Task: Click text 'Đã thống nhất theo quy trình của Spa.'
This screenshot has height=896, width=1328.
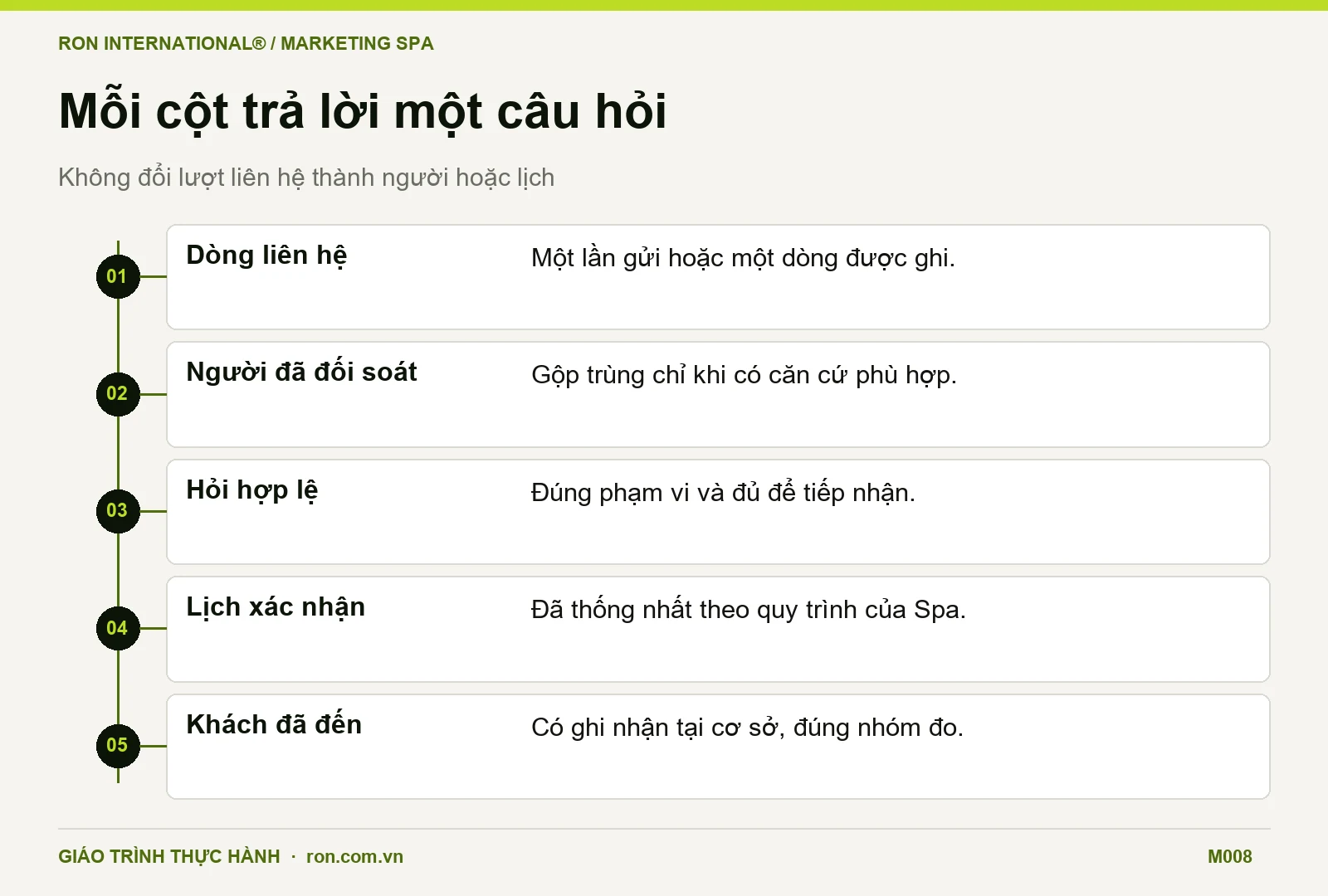Action: click(749, 610)
